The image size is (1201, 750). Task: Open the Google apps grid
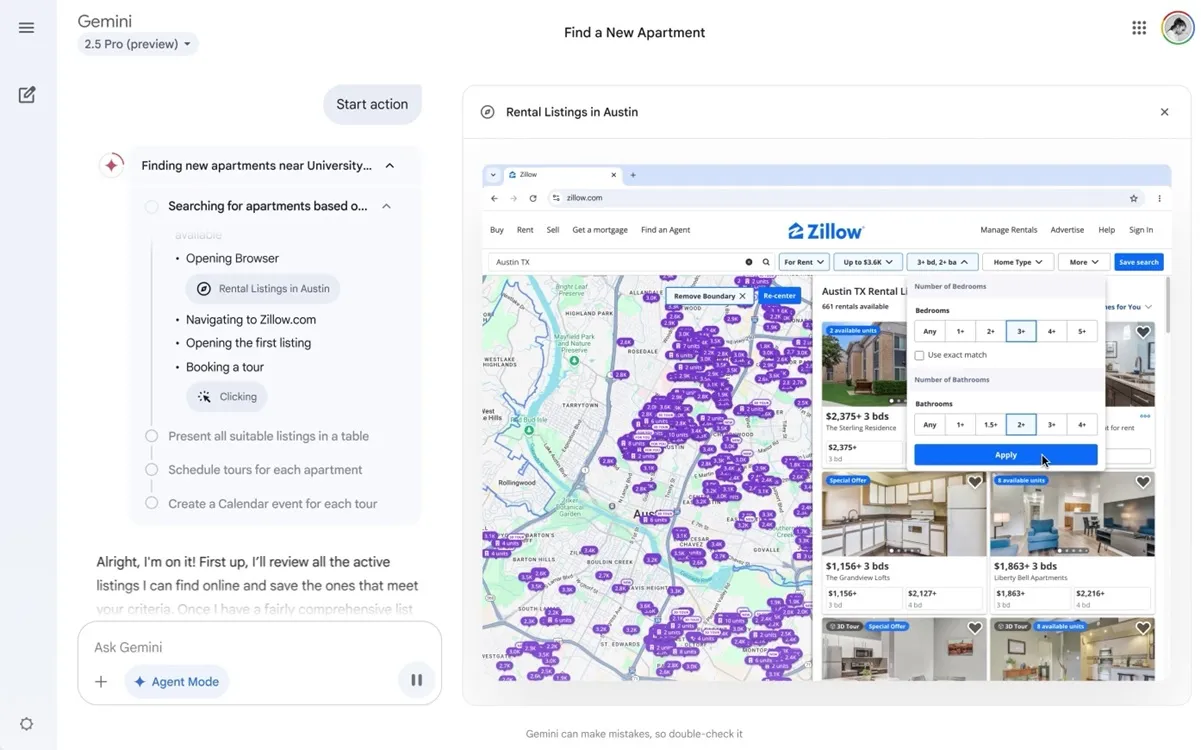(x=1139, y=28)
